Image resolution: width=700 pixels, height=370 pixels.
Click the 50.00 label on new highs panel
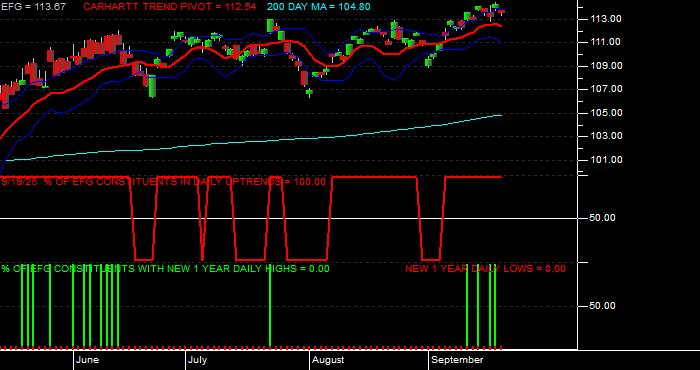[603, 306]
